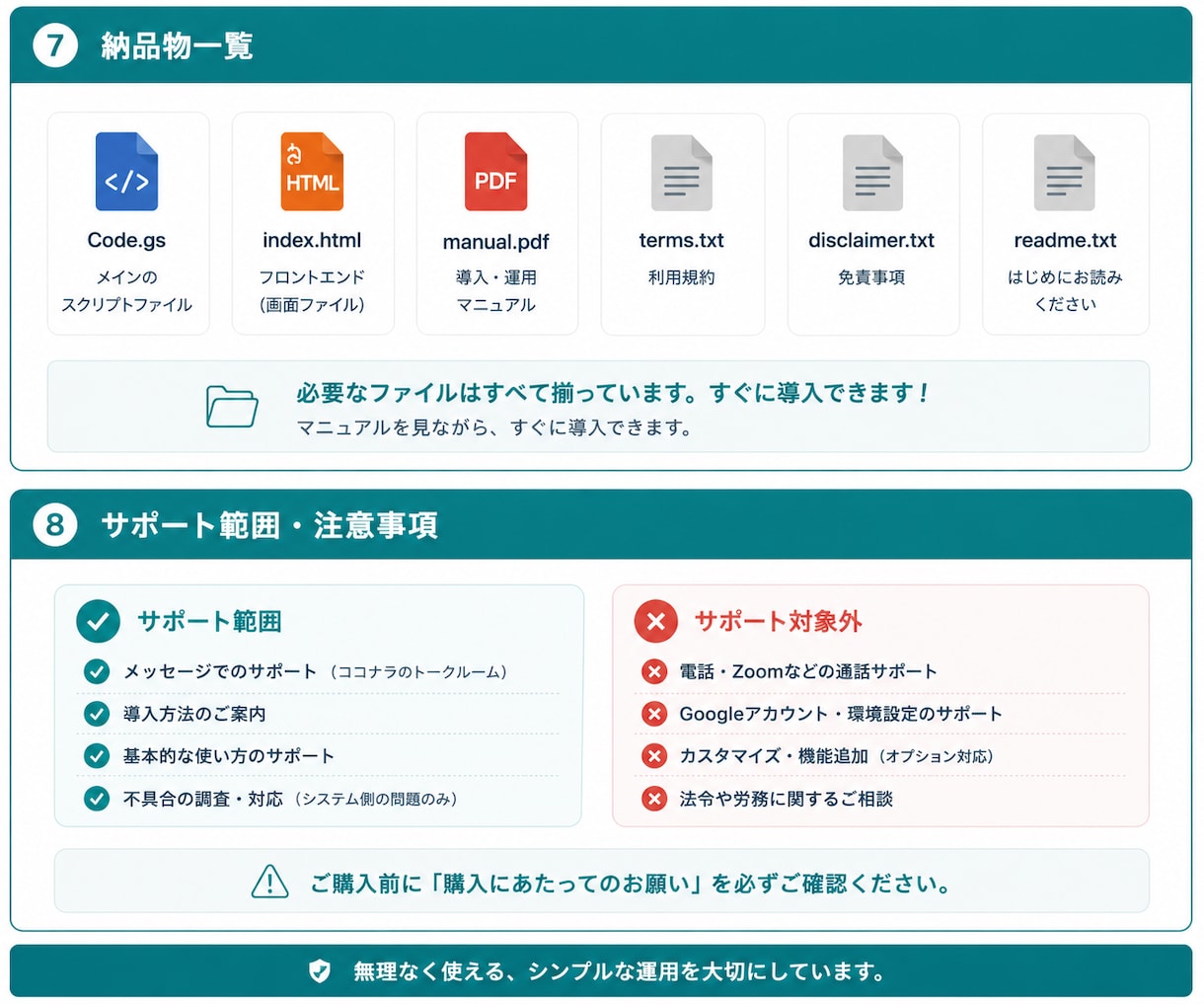This screenshot has width=1204, height=1004.
Task: Click Googleアカウント・環境設定のサポート item text
Action: click(841, 714)
